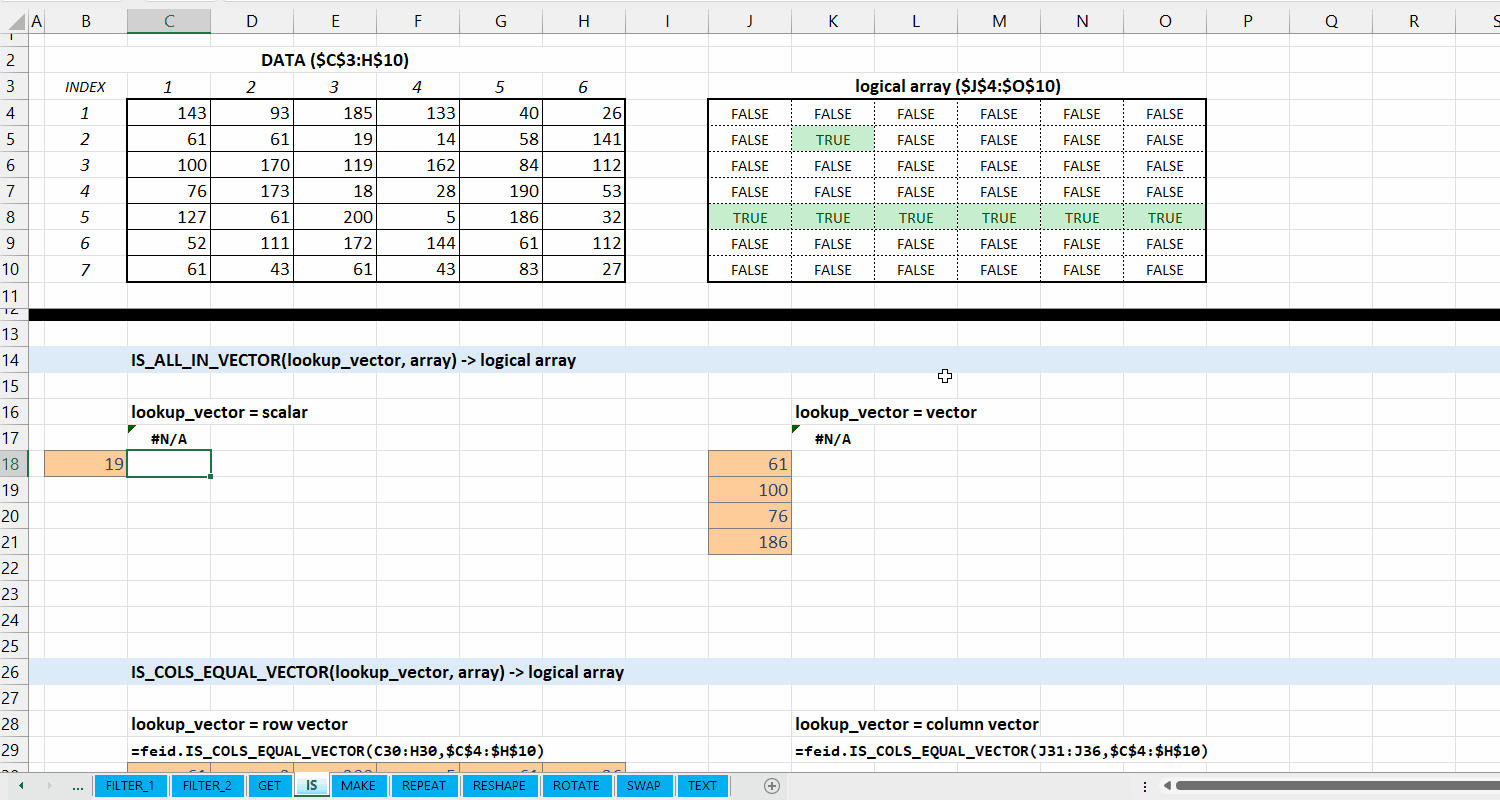Click the formula text referencing J31:J36
Image resolution: width=1500 pixels, height=800 pixels.
click(1001, 750)
